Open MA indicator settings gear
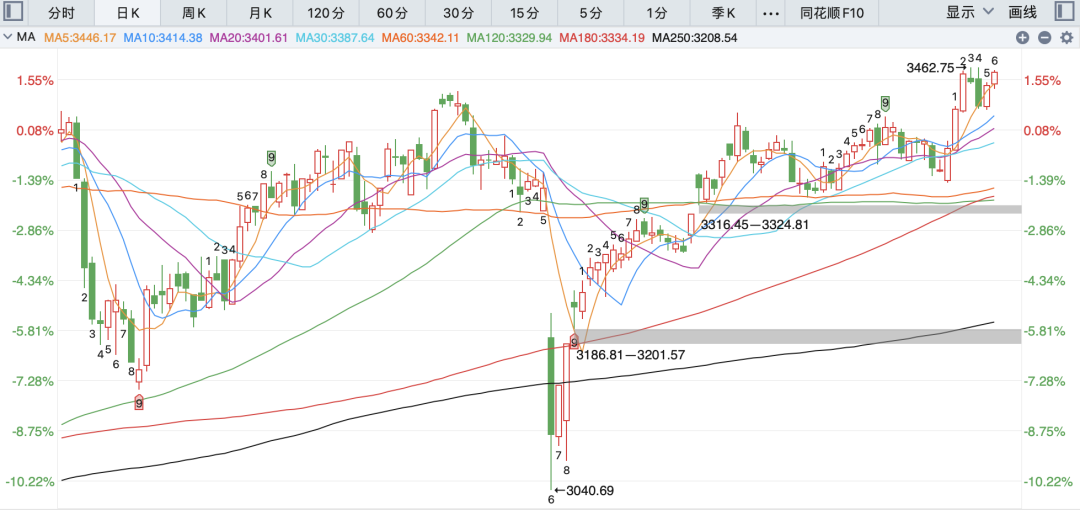 coord(1064,37)
